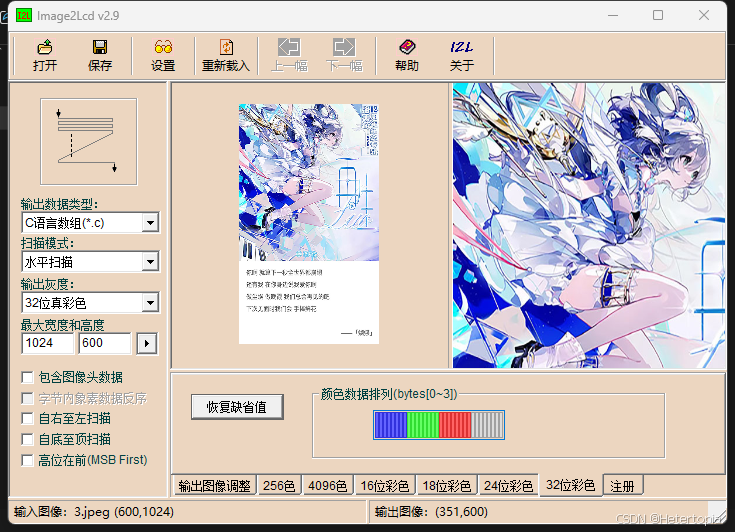Switch to the 输出图像调整 tab
This screenshot has width=735, height=532.
coord(215,486)
